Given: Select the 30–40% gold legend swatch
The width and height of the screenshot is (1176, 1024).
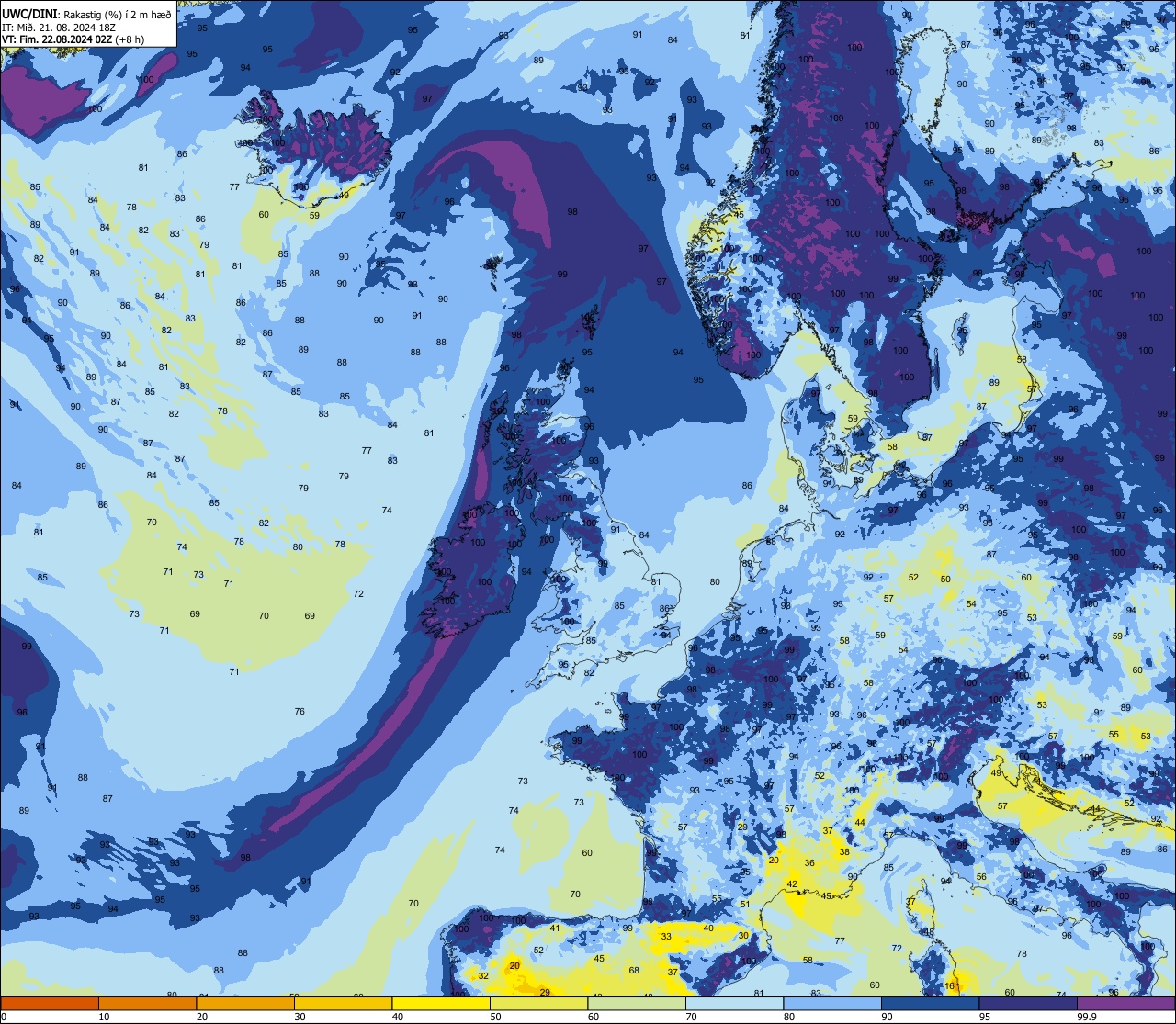Looking at the screenshot, I should click(343, 1003).
